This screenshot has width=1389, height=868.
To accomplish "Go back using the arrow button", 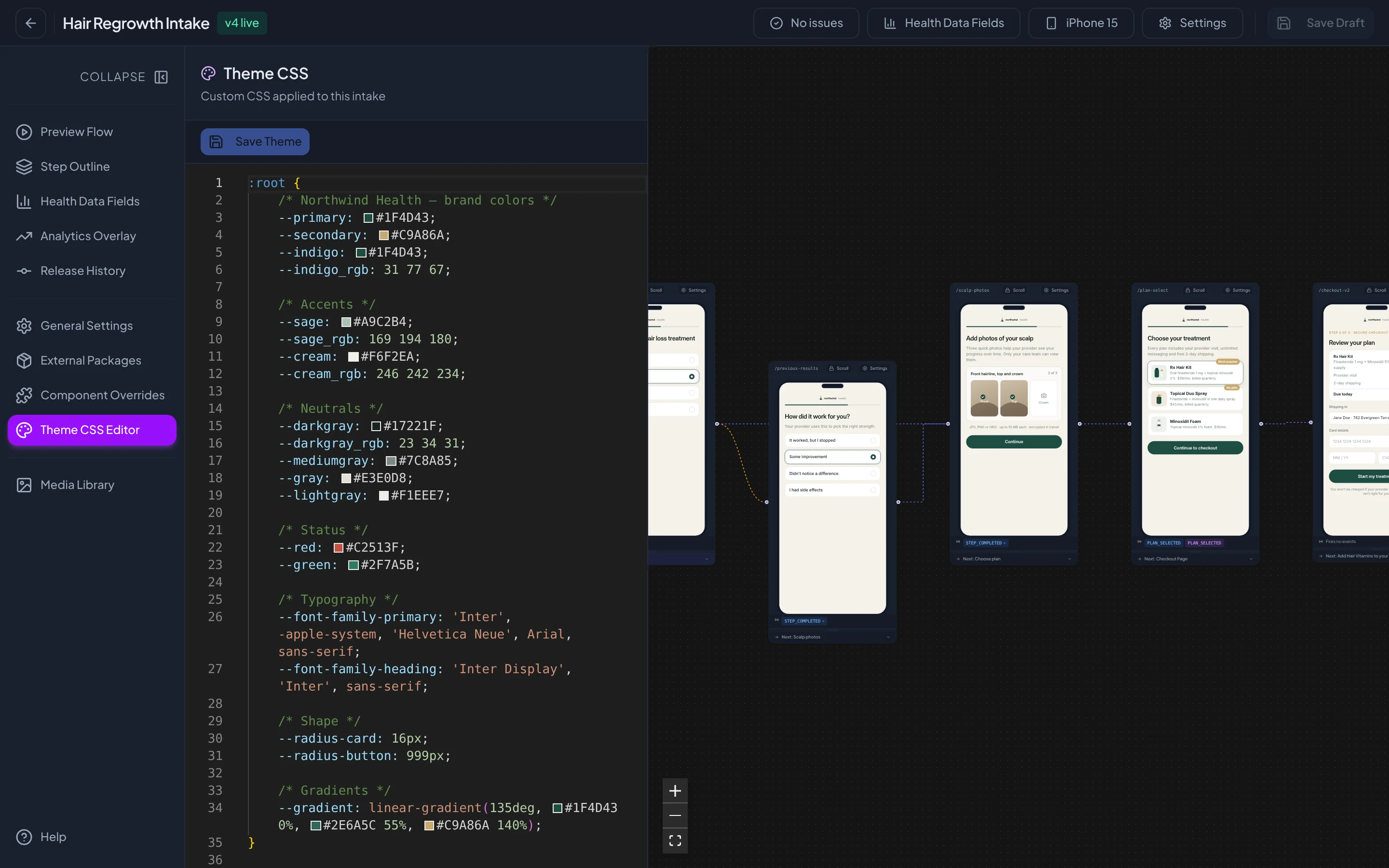I will pos(31,23).
